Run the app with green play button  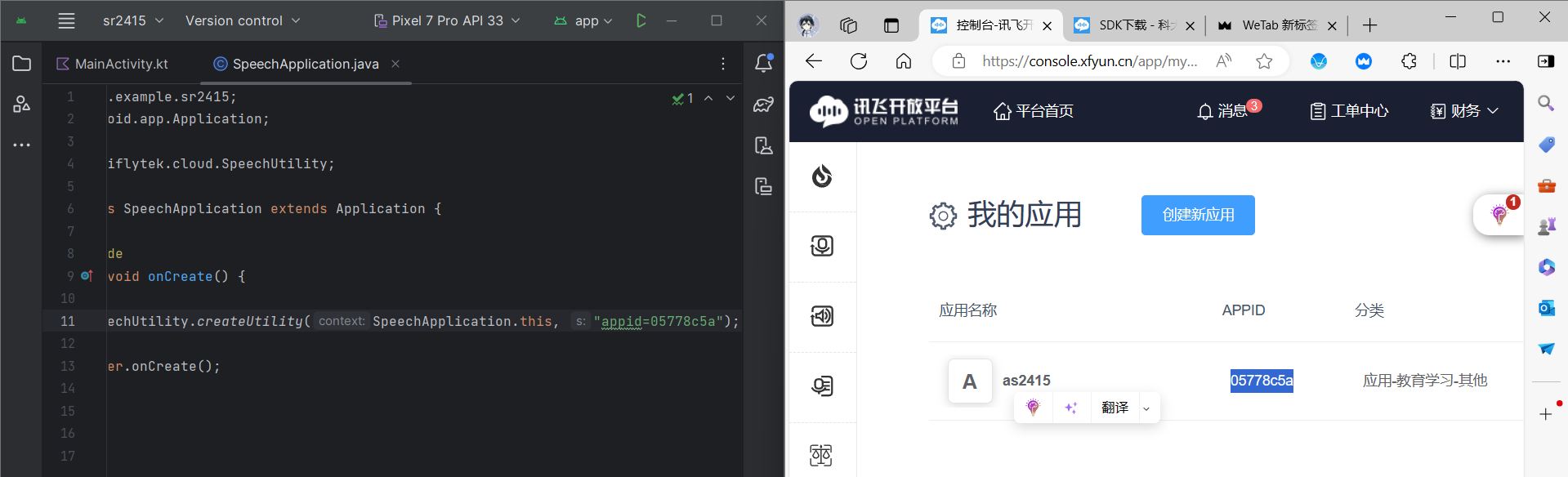point(641,20)
